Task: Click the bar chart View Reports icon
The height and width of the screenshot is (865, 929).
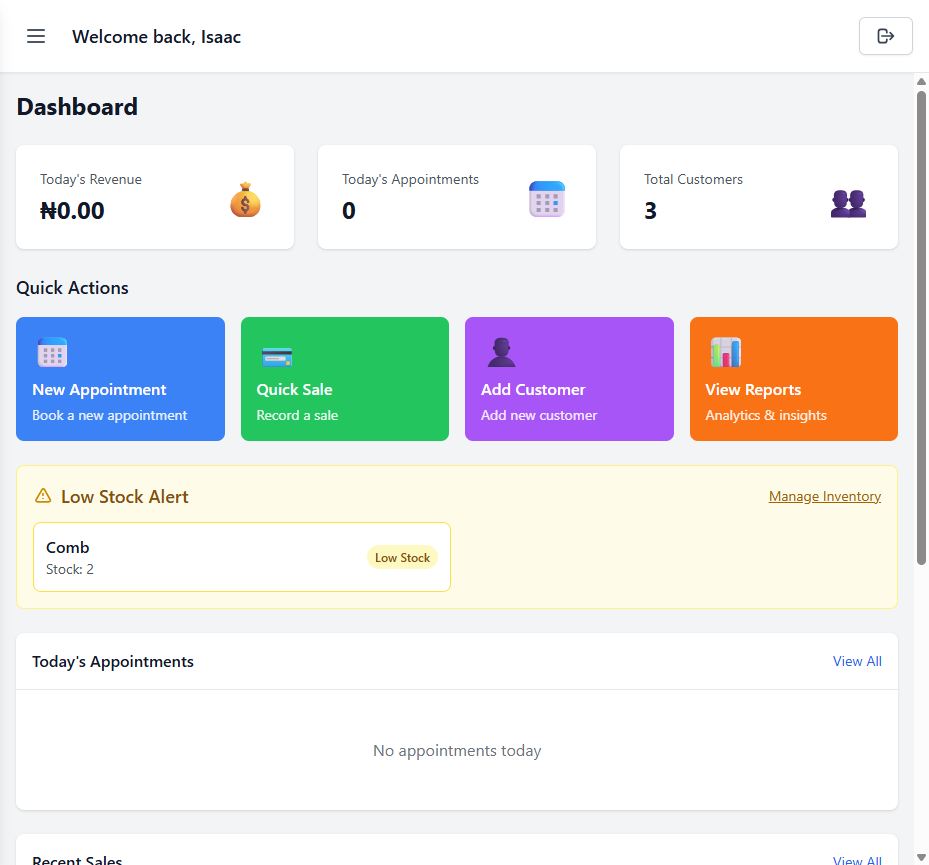Action: coord(725,352)
